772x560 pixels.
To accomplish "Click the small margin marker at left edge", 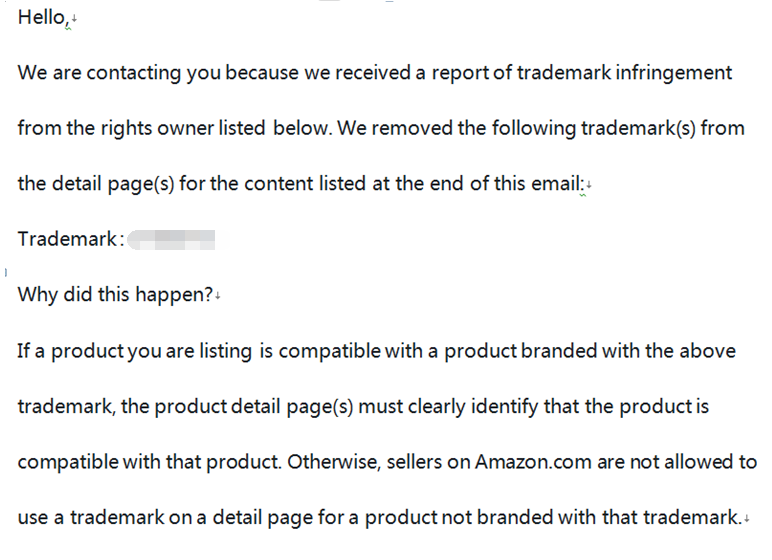I will pyautogui.click(x=5, y=272).
